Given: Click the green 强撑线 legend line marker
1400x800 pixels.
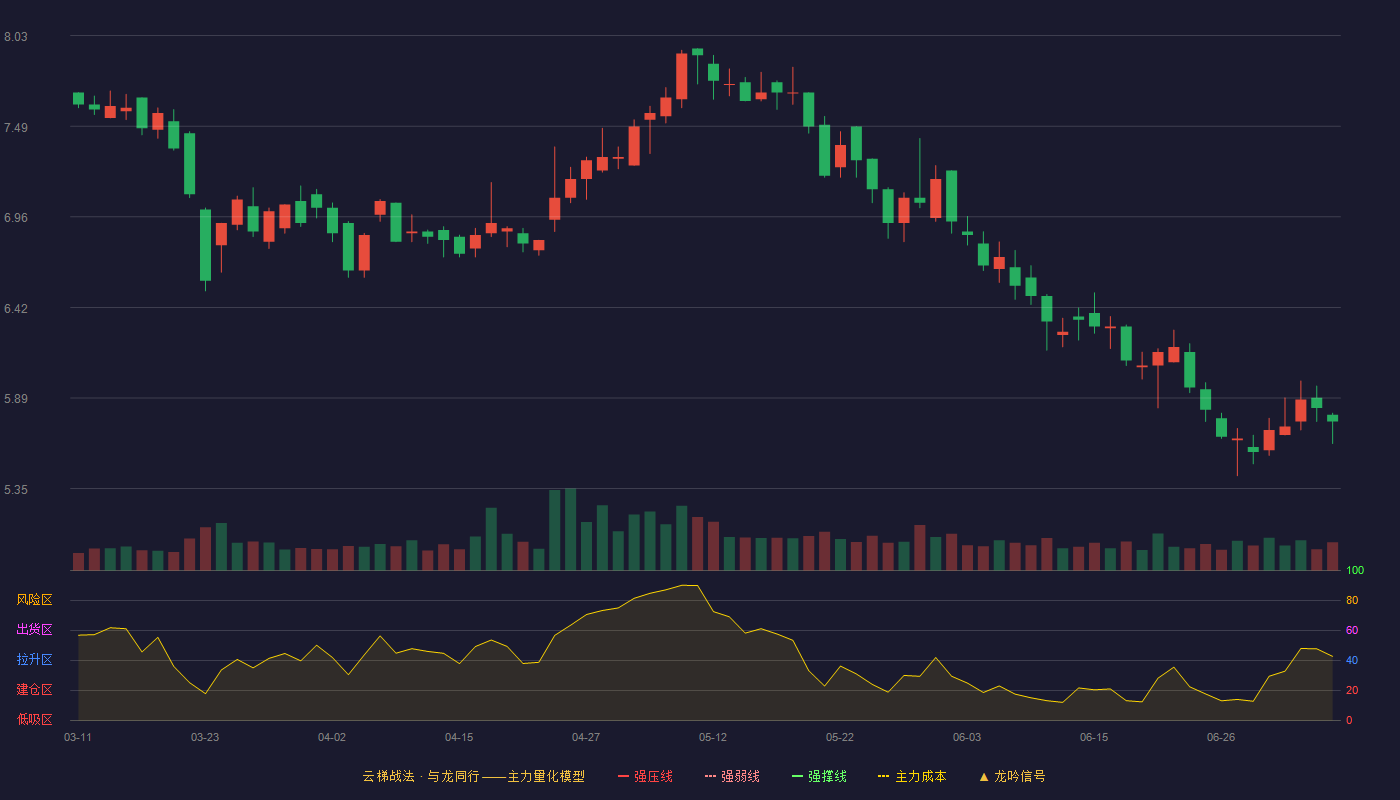Looking at the screenshot, I should coord(798,776).
